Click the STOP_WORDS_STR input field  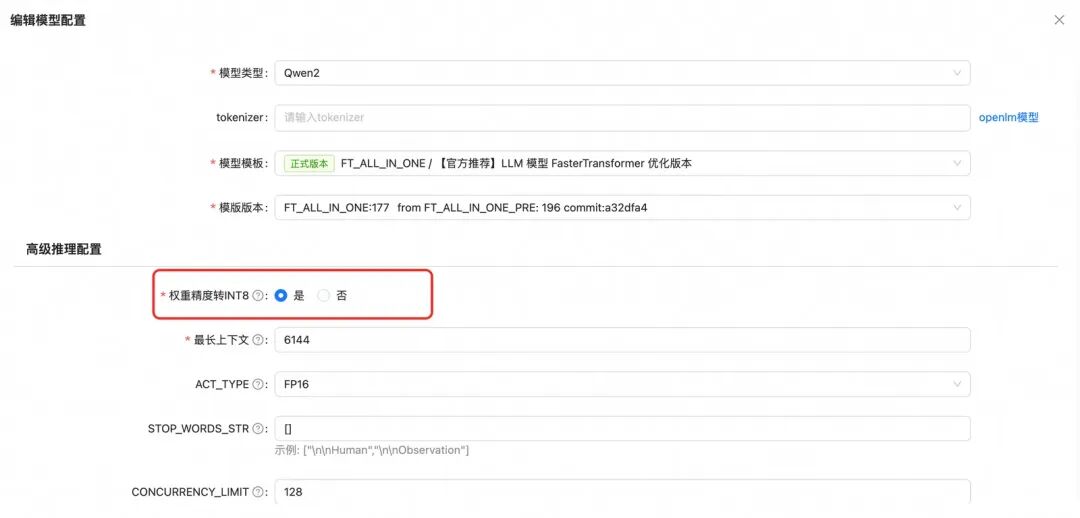622,428
